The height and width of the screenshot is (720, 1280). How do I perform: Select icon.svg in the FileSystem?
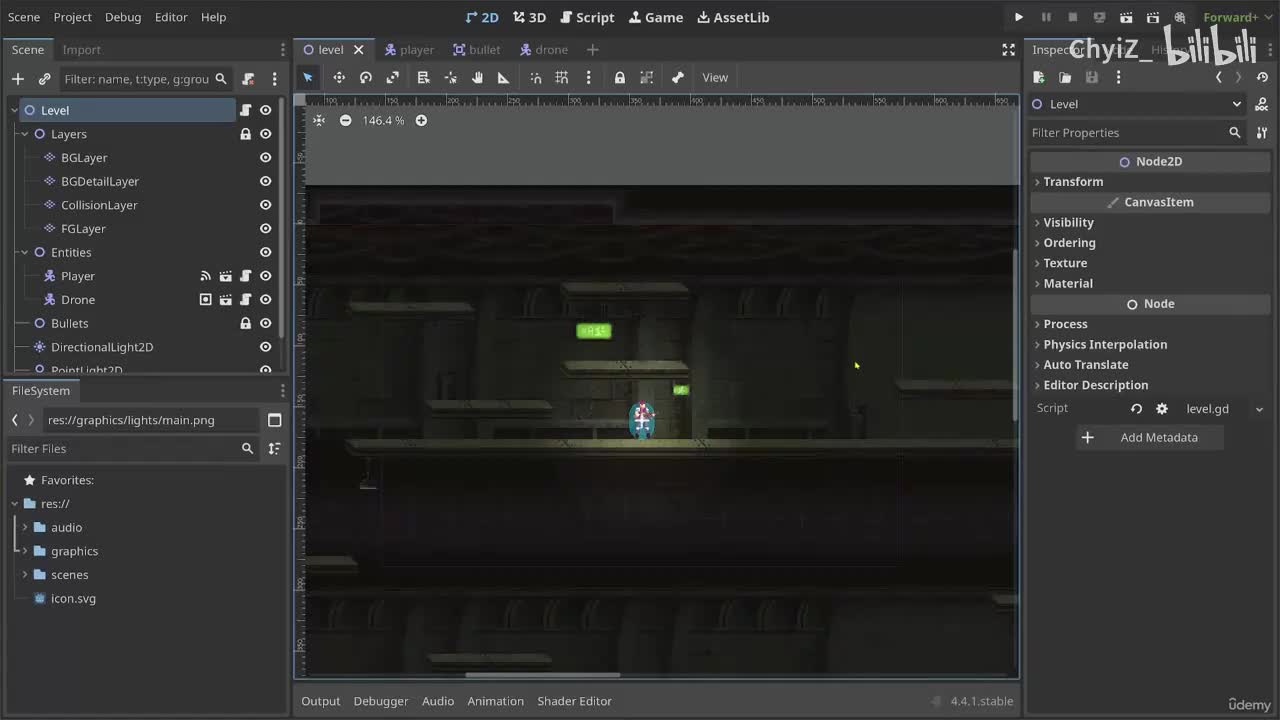(74, 599)
